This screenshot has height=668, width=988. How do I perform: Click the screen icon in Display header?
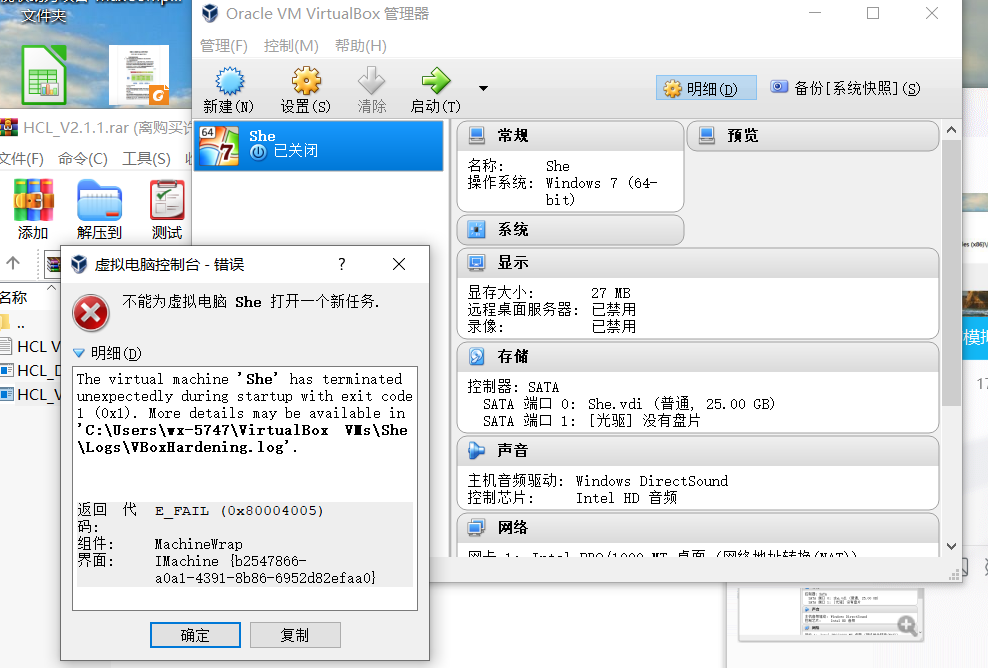tap(476, 263)
